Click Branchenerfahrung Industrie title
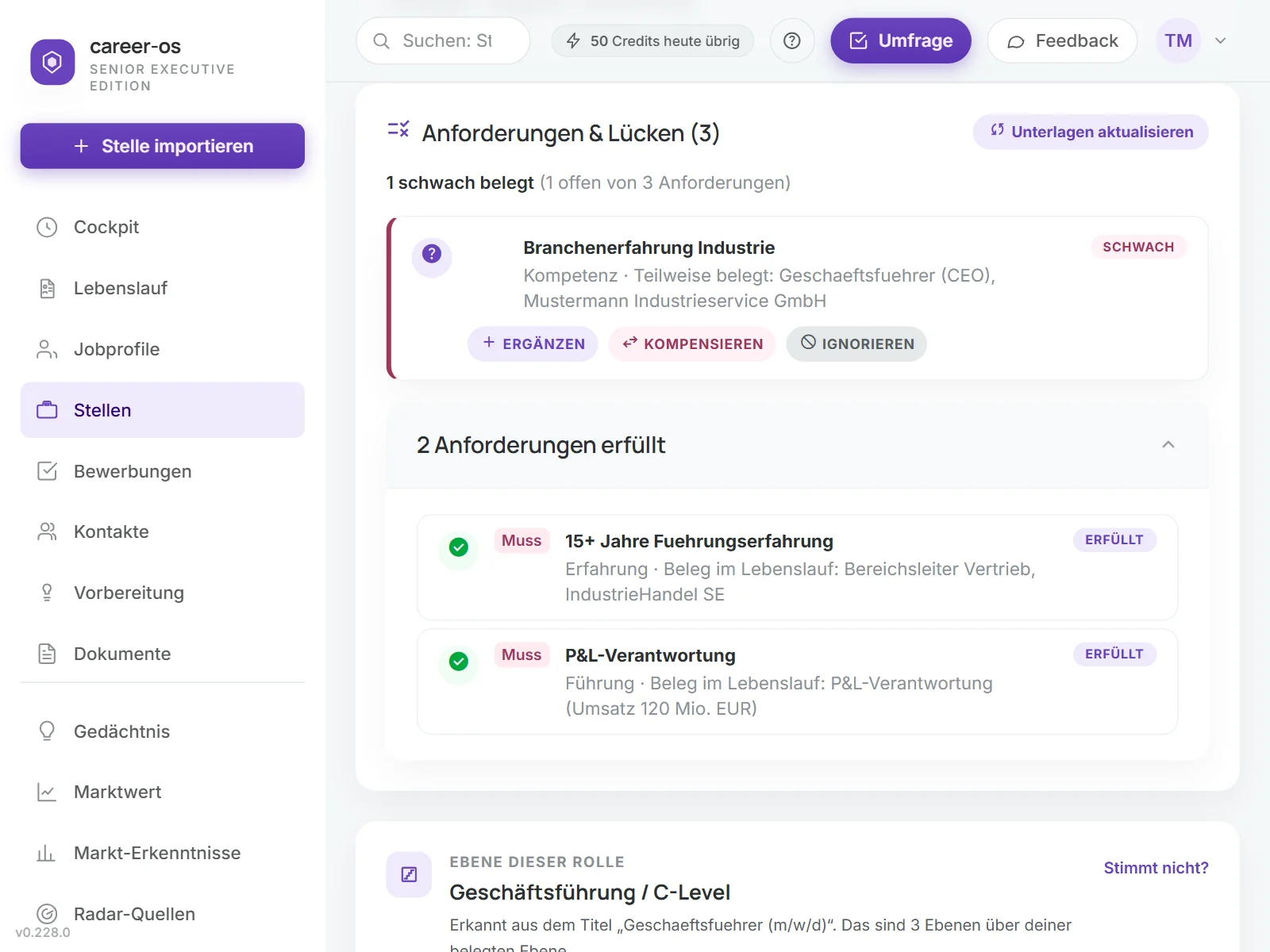1270x952 pixels. (648, 248)
